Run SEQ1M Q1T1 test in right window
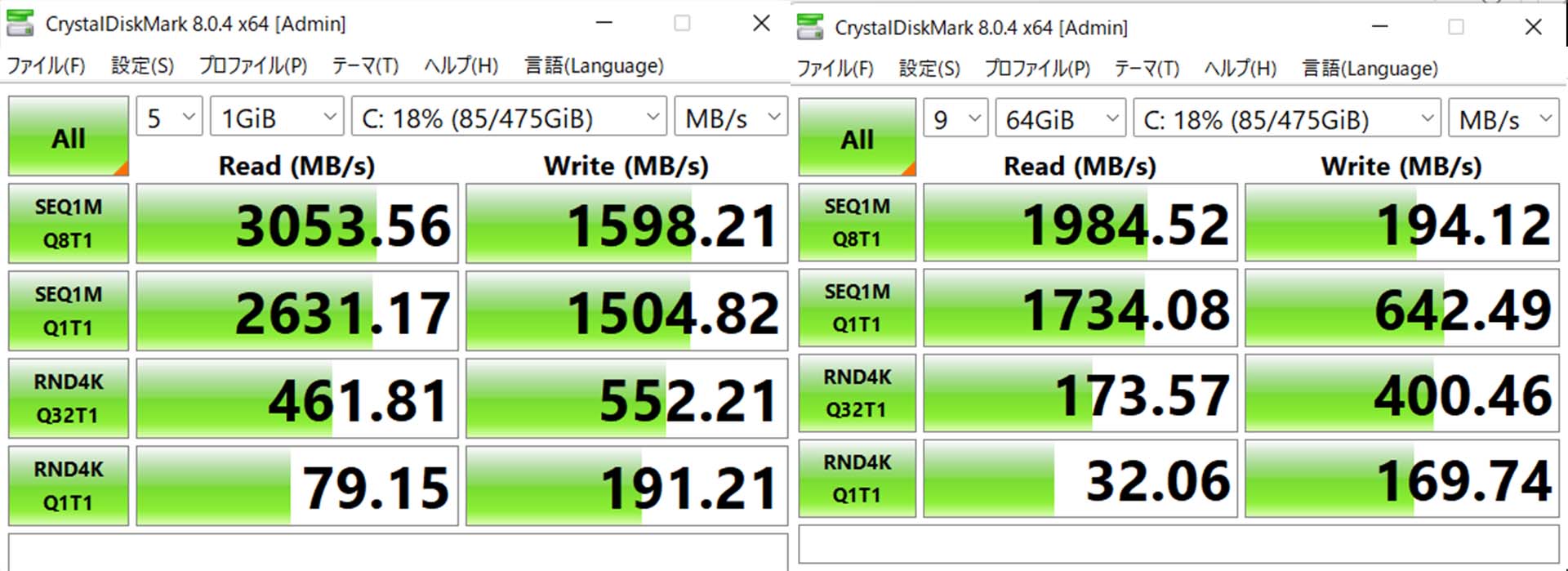Image resolution: width=1568 pixels, height=571 pixels. 857,307
